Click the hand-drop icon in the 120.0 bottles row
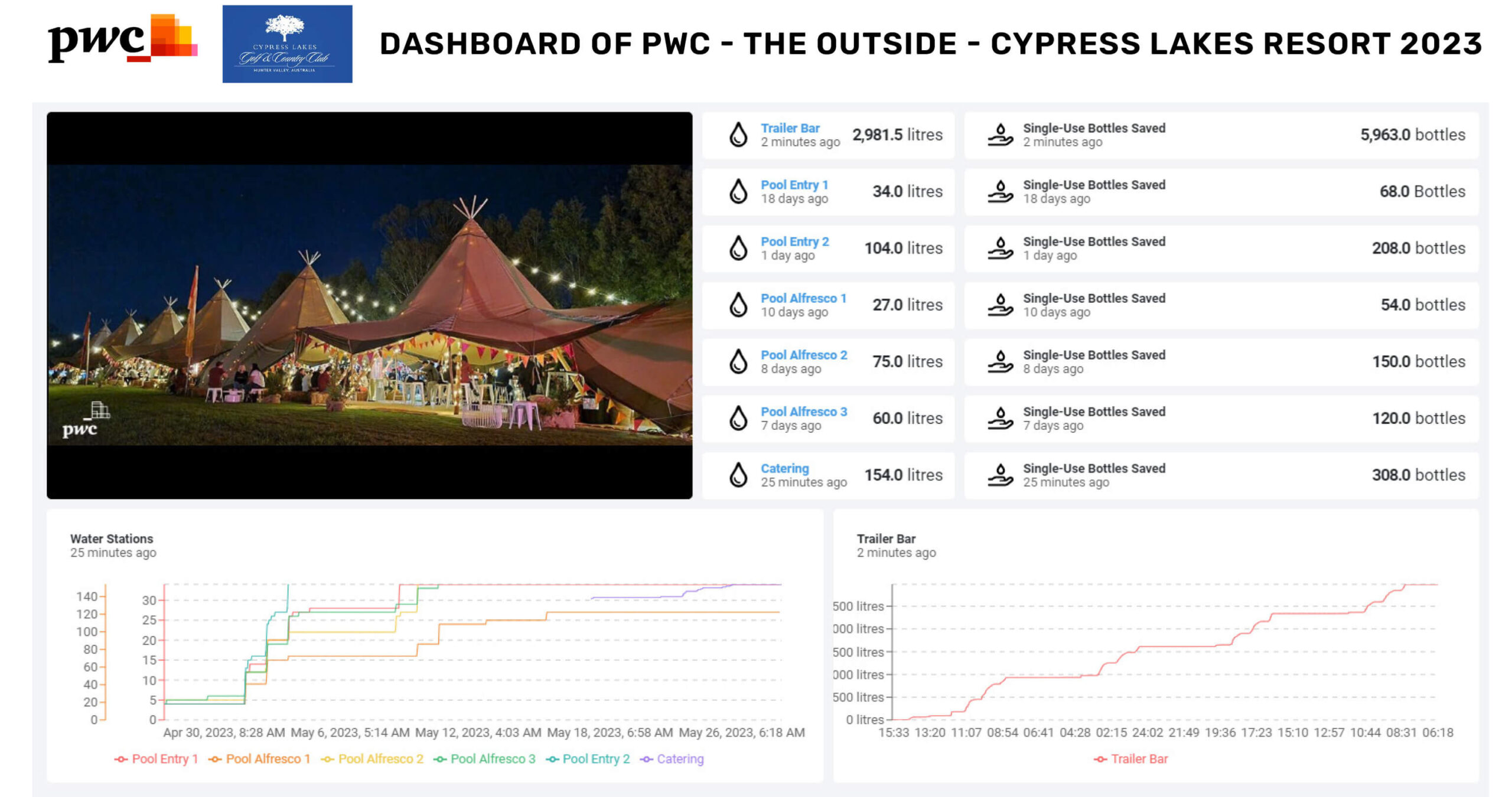The image size is (1512, 797). [1000, 418]
